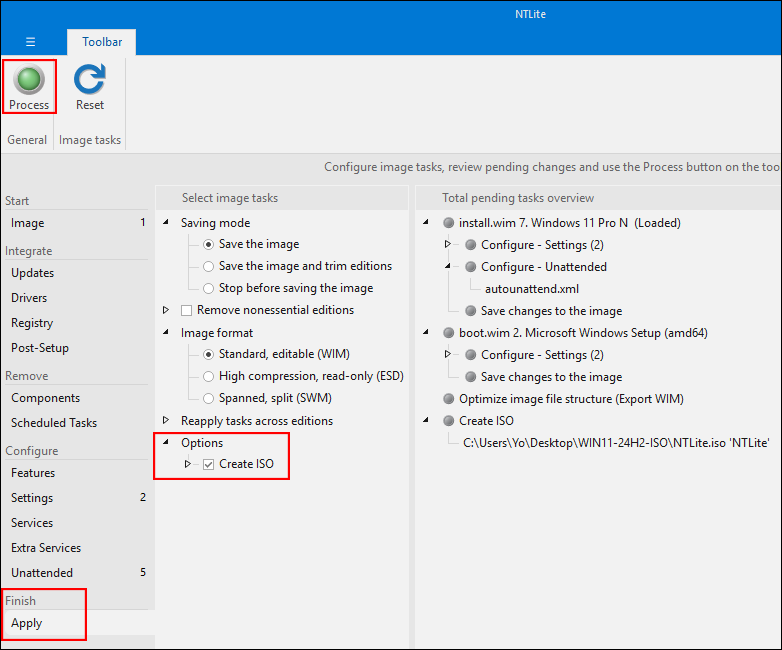Open the hamburger menu icon

coord(31,42)
